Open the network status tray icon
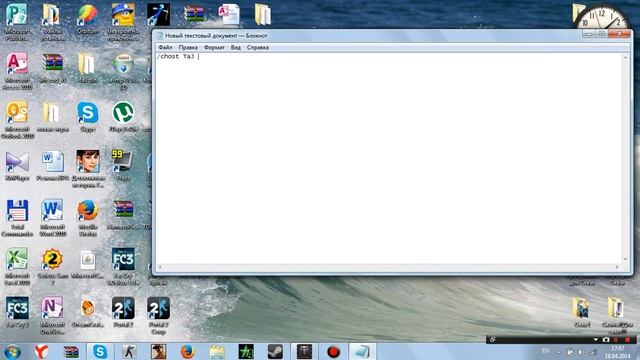 (x=592, y=351)
